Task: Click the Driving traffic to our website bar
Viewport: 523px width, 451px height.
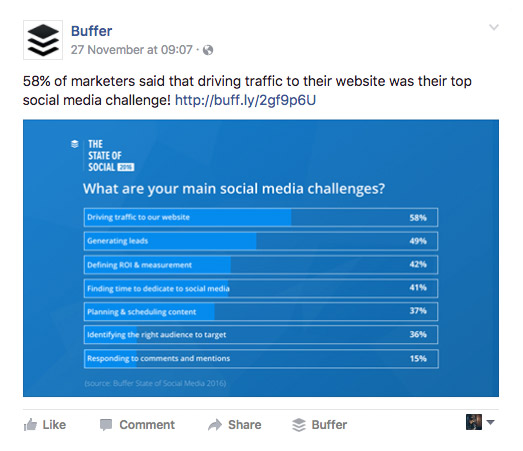Action: [x=261, y=217]
